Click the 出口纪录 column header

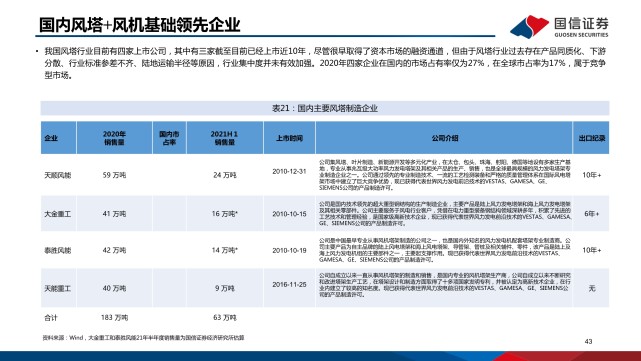tap(592, 138)
